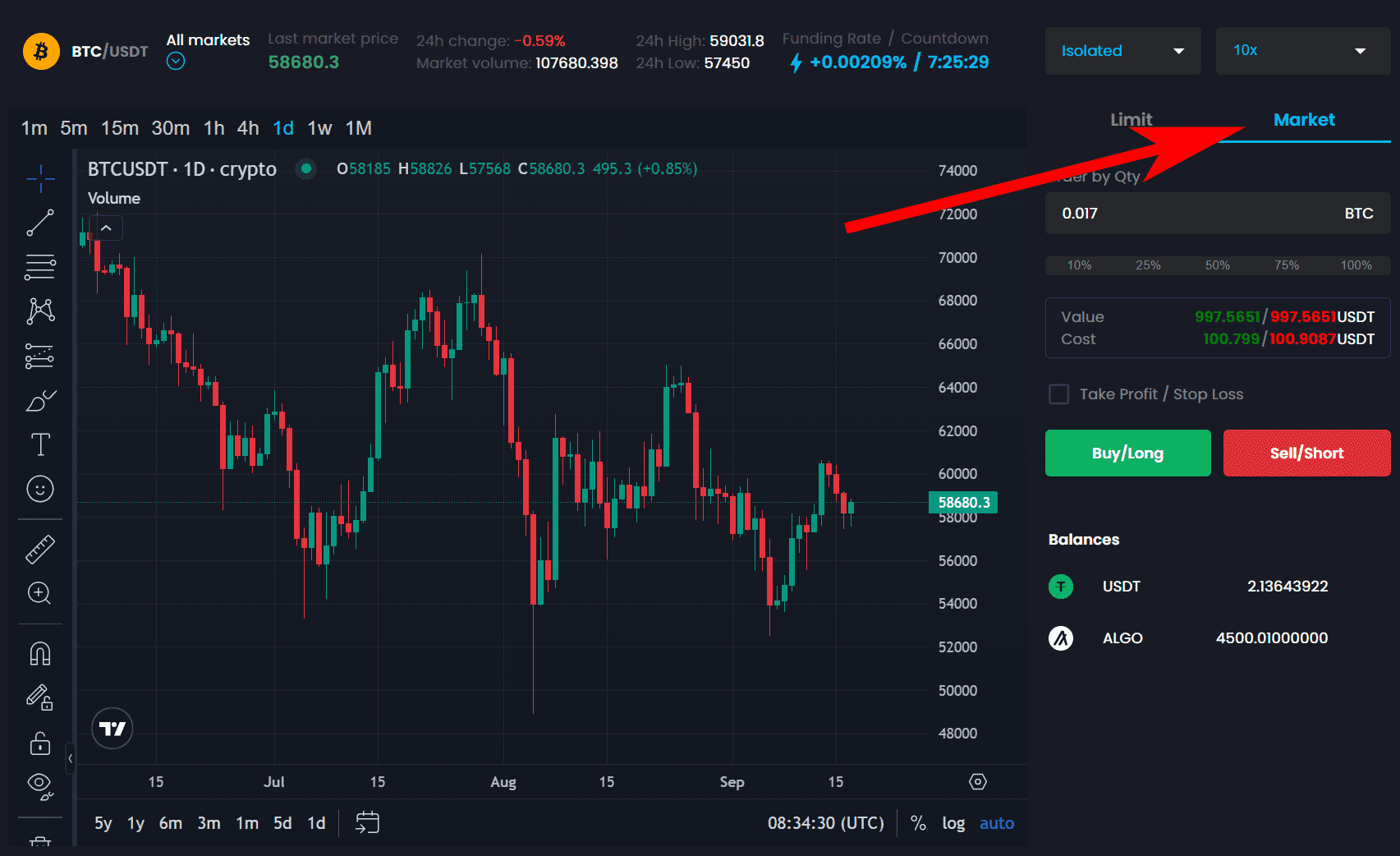Open chart settings gear icon
The height and width of the screenshot is (856, 1400).
coord(978,781)
